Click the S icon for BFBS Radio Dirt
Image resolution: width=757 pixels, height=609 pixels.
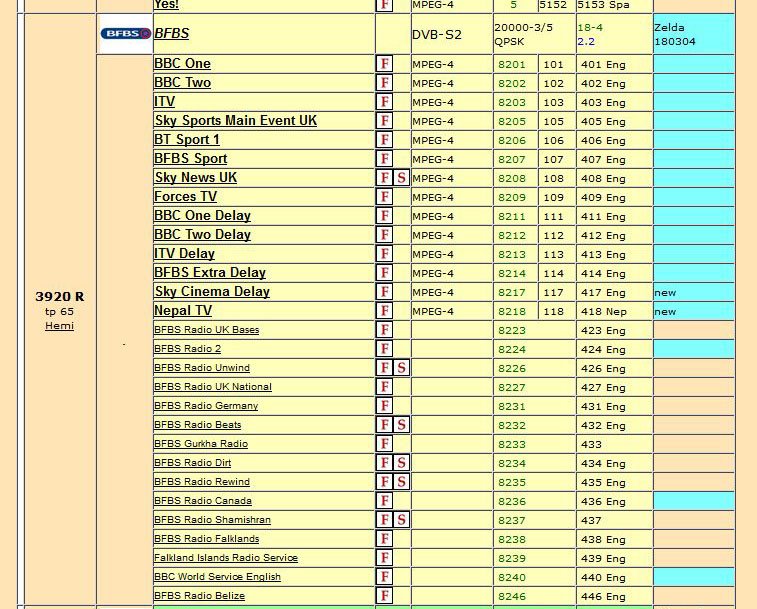tap(402, 463)
